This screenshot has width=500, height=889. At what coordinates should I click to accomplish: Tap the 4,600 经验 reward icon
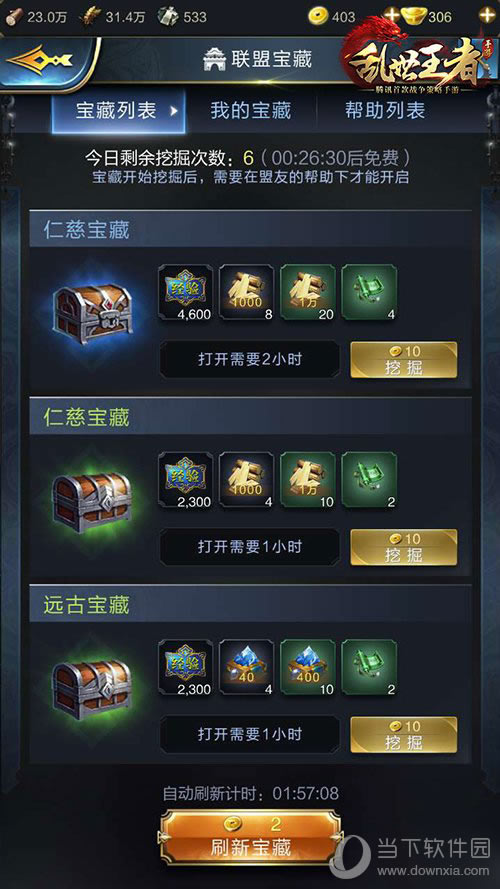pyautogui.click(x=185, y=293)
